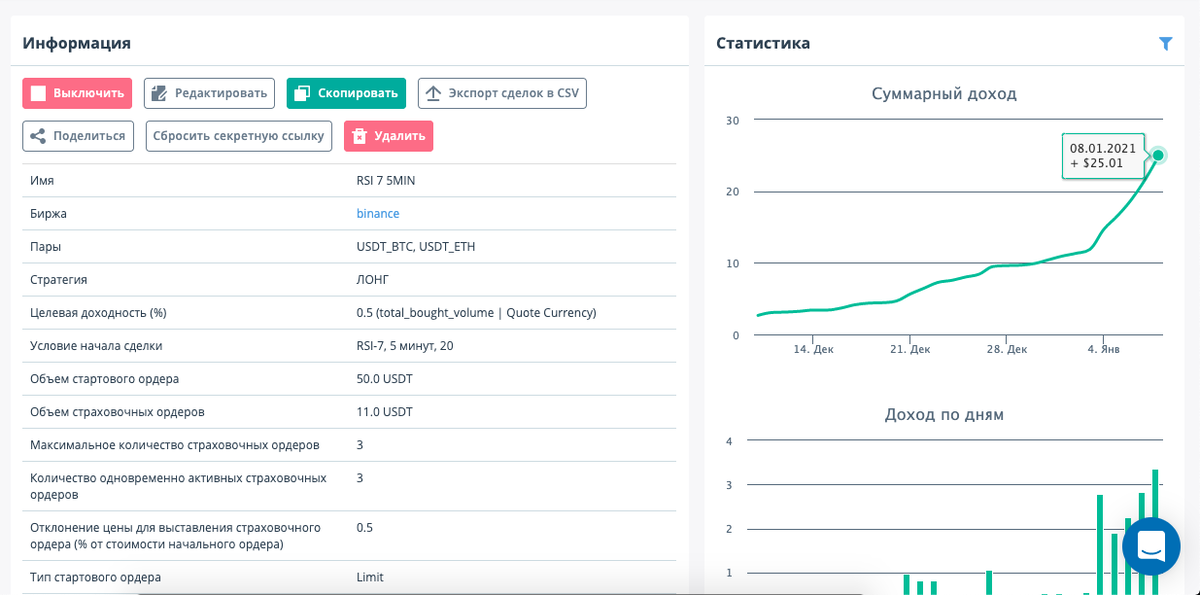Click the 28. Дек axis label
This screenshot has height=595, width=1200.
pyautogui.click(x=1007, y=350)
